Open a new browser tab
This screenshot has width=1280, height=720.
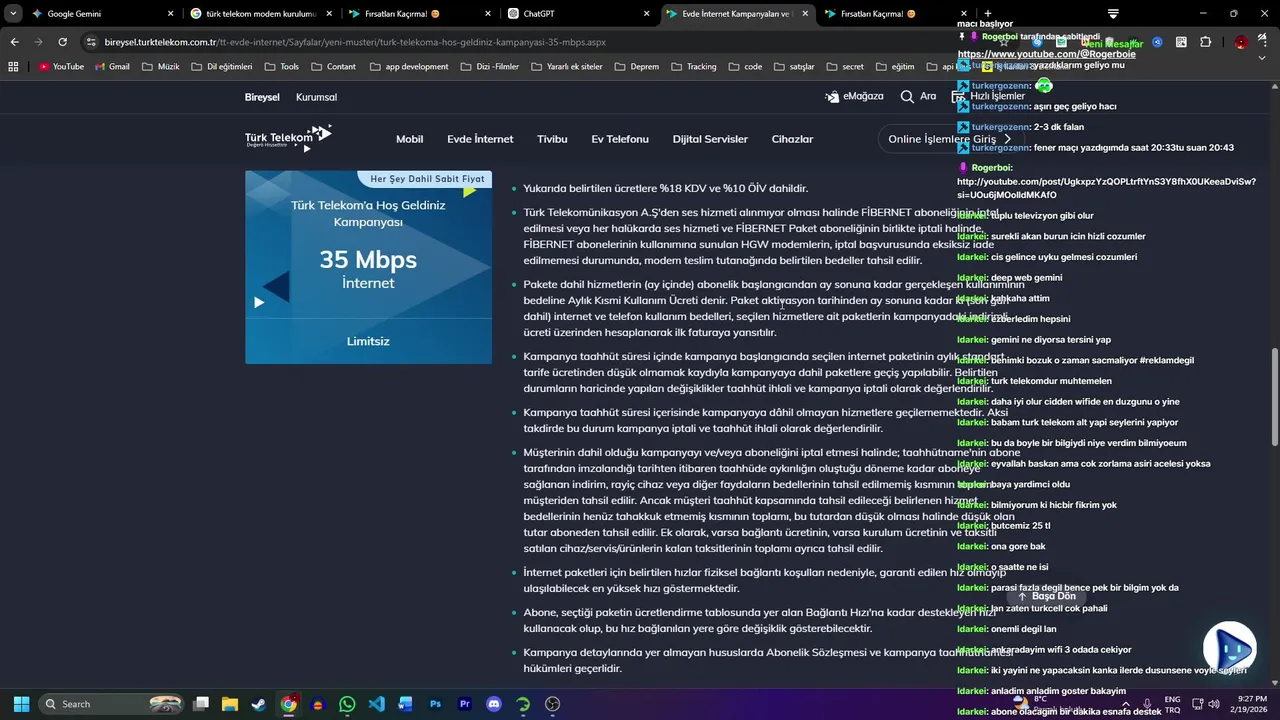(x=988, y=14)
